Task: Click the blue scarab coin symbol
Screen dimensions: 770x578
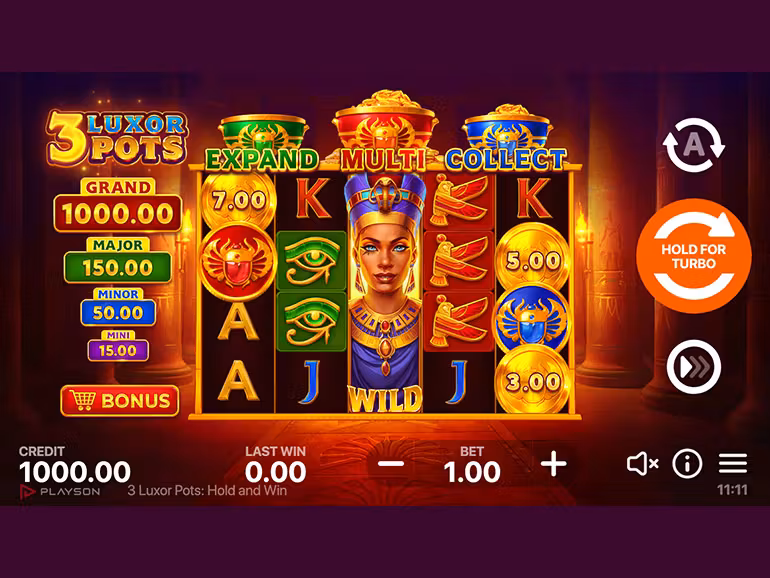Action: point(531,321)
